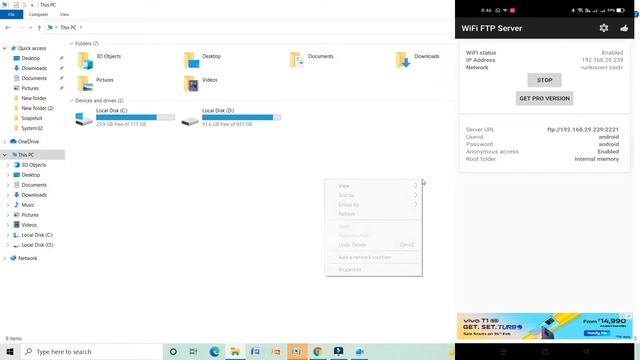Open Cortana circle icon on taskbar
Image resolution: width=640 pixels, height=360 pixels.
pos(173,351)
